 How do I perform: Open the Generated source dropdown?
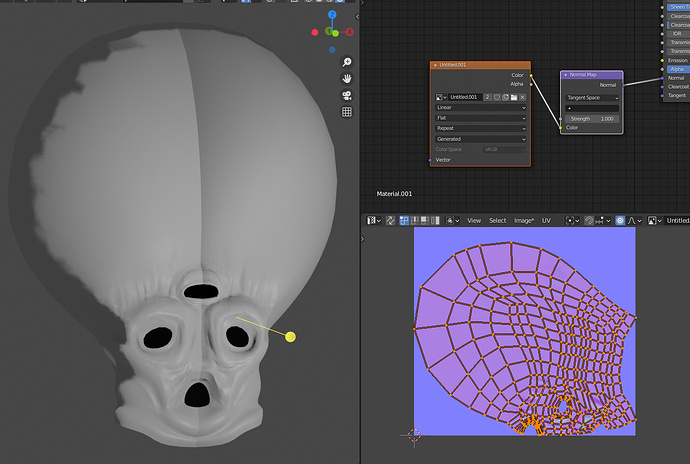point(481,139)
